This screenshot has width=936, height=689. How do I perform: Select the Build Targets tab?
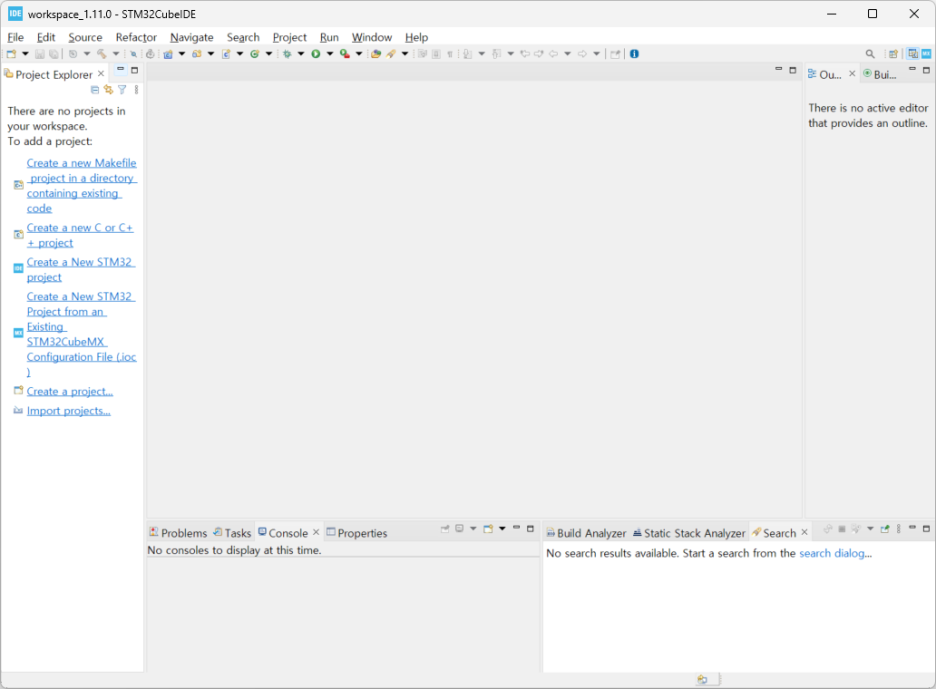(x=880, y=74)
